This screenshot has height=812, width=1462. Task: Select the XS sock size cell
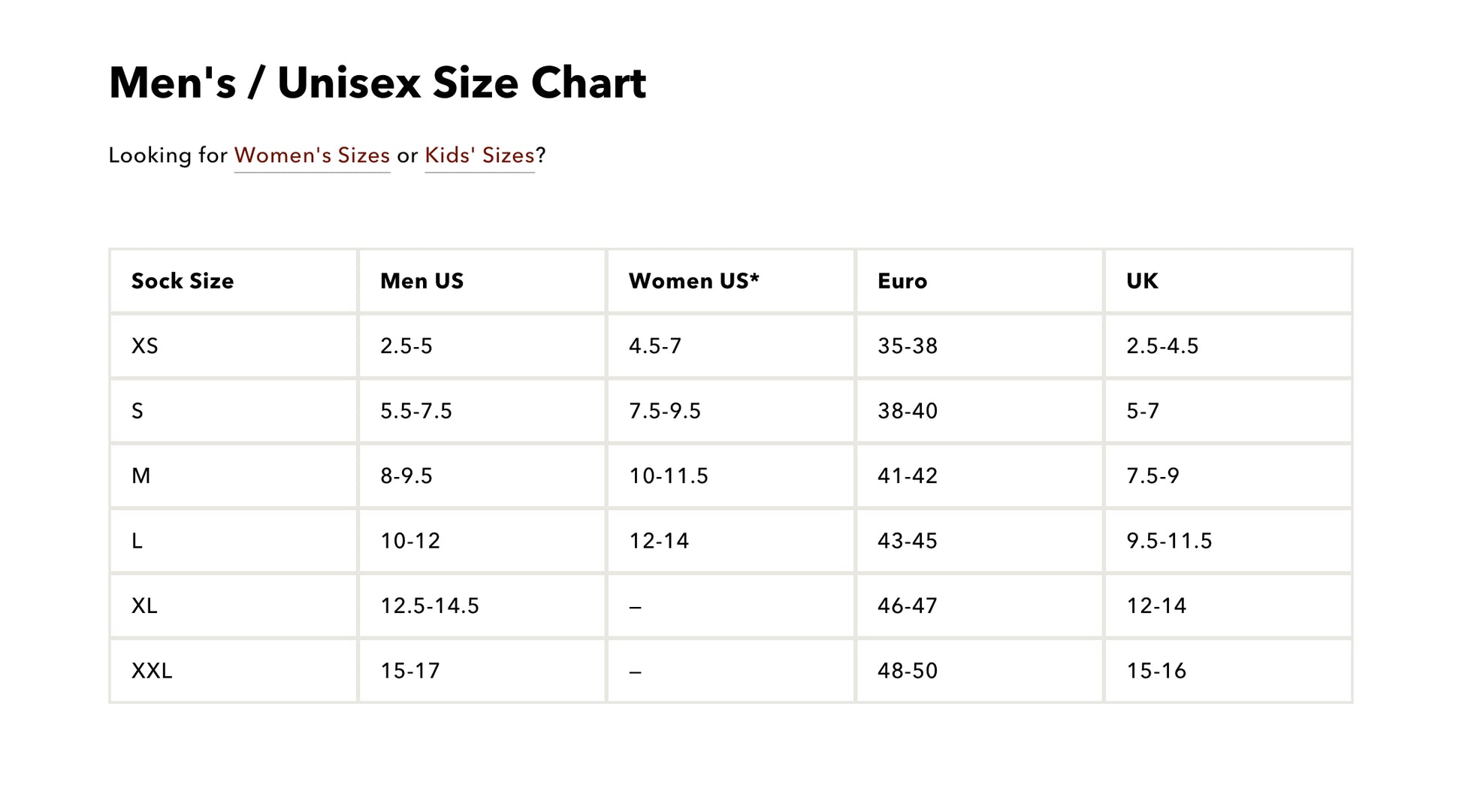click(x=145, y=346)
